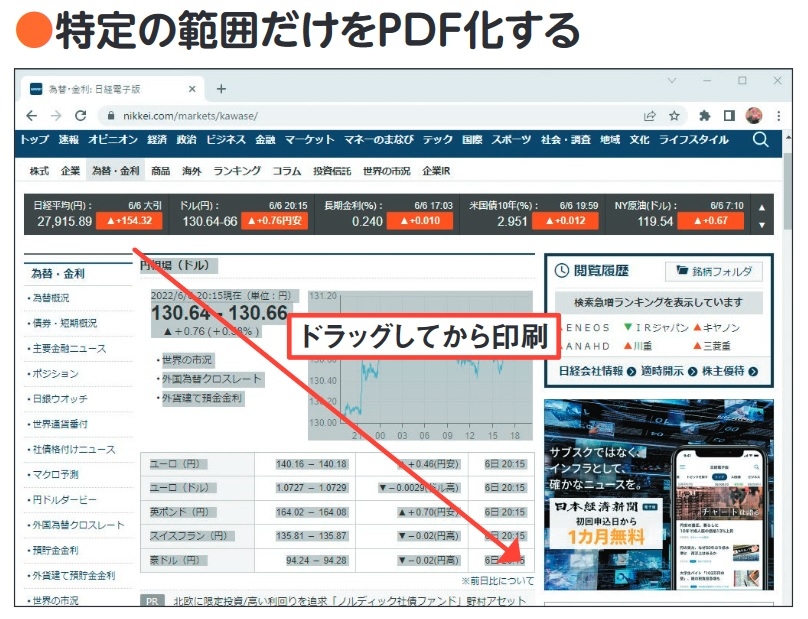Click 日経会社情報 arrow link
Image resolution: width=808 pixels, height=619 pixels.
pos(597,372)
